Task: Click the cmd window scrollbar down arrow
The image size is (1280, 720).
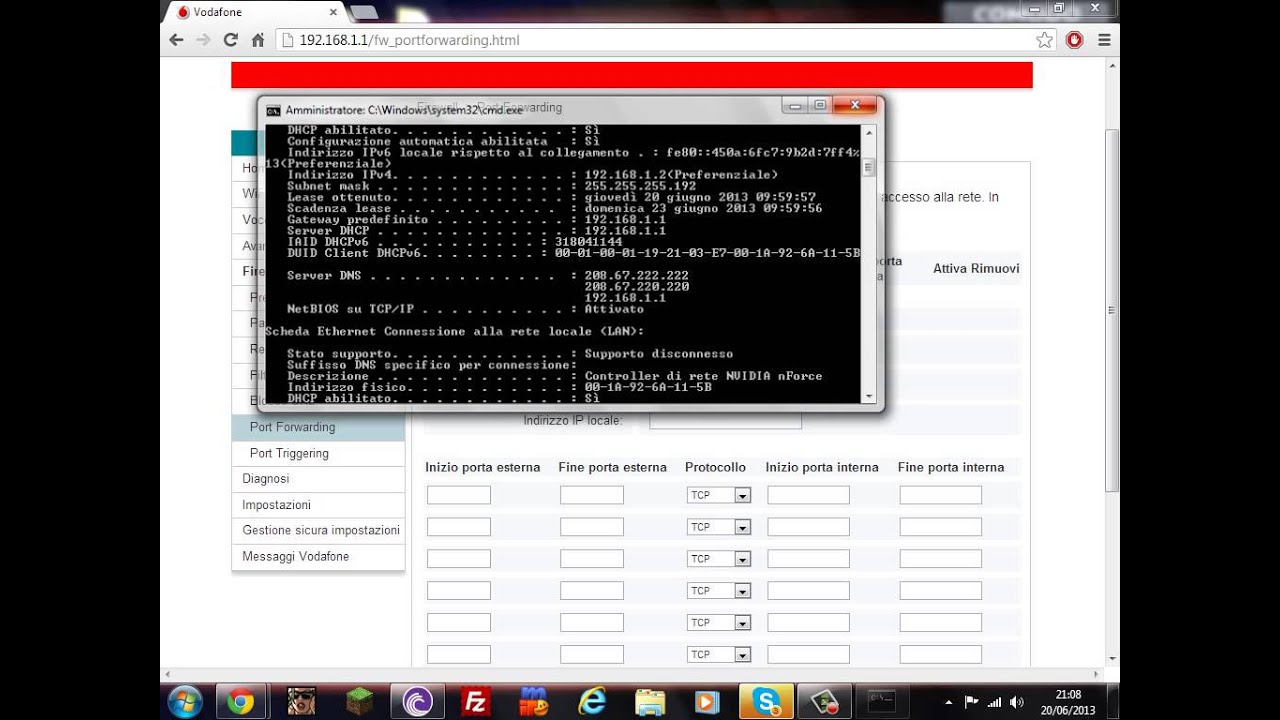Action: [x=868, y=396]
